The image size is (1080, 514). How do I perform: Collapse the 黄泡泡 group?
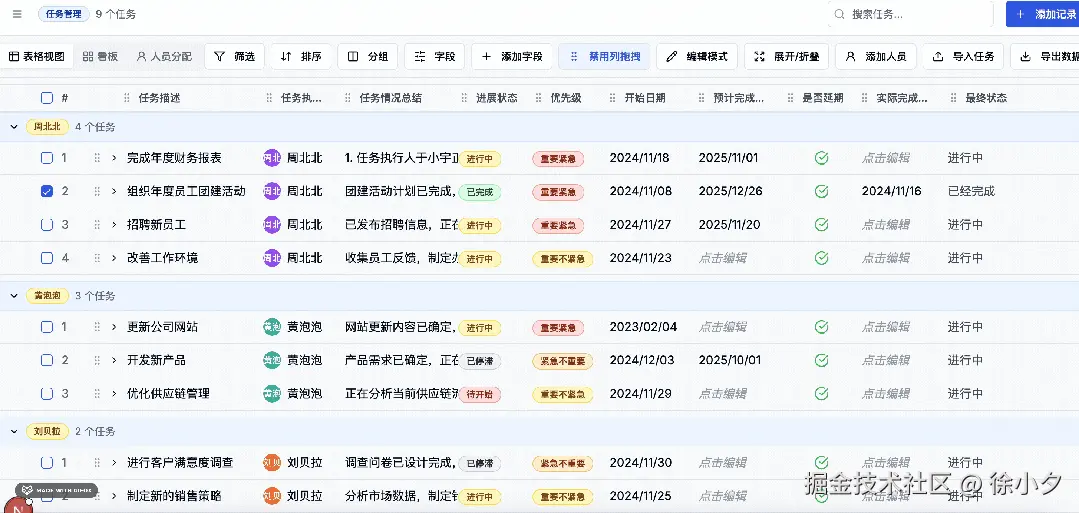click(x=14, y=296)
